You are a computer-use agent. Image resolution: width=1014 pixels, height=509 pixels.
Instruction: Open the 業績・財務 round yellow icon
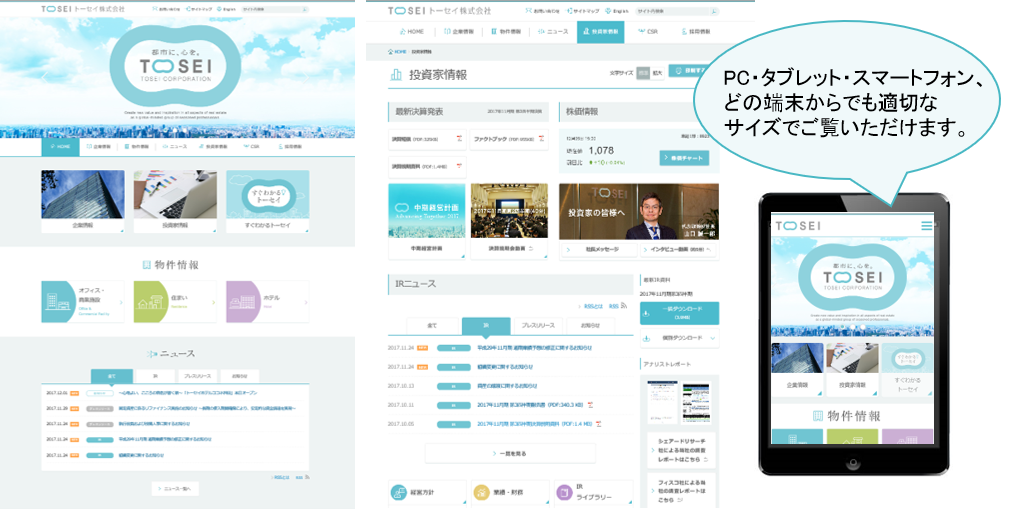tap(482, 493)
